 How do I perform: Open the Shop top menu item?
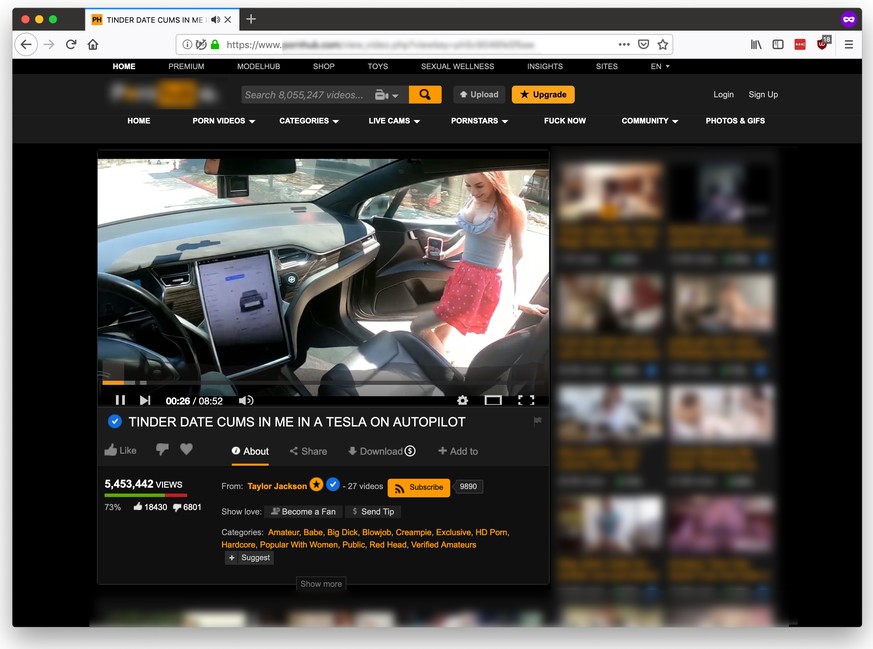323,66
